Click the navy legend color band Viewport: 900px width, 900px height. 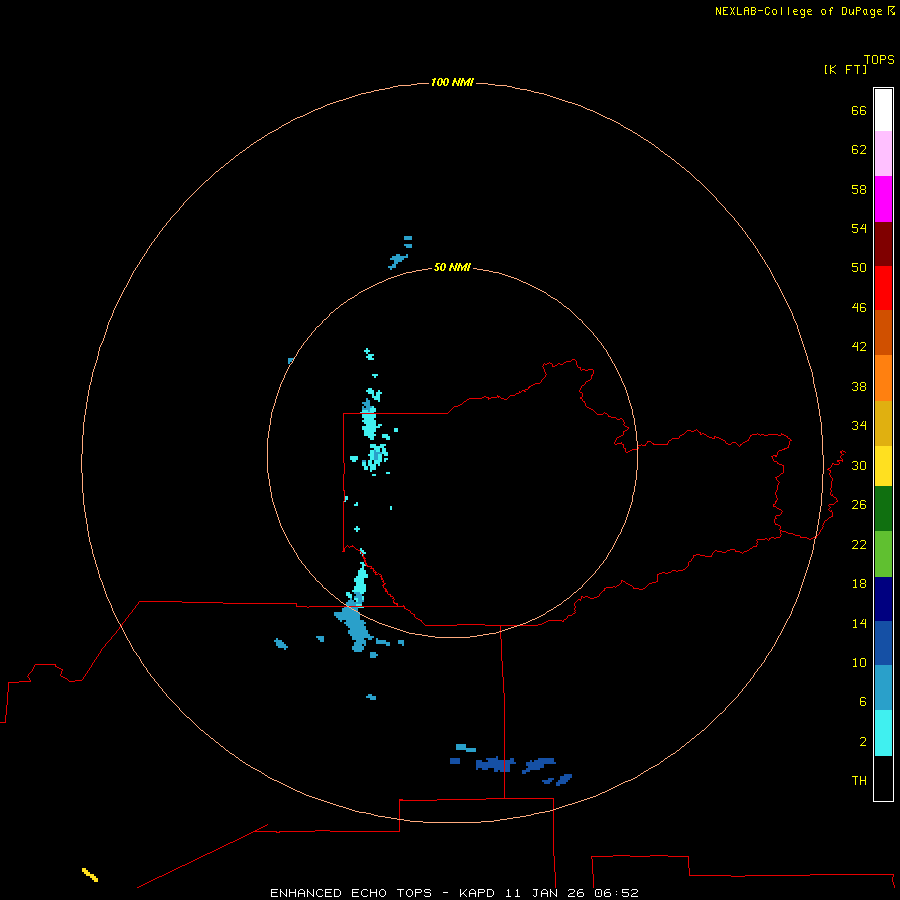click(x=883, y=599)
